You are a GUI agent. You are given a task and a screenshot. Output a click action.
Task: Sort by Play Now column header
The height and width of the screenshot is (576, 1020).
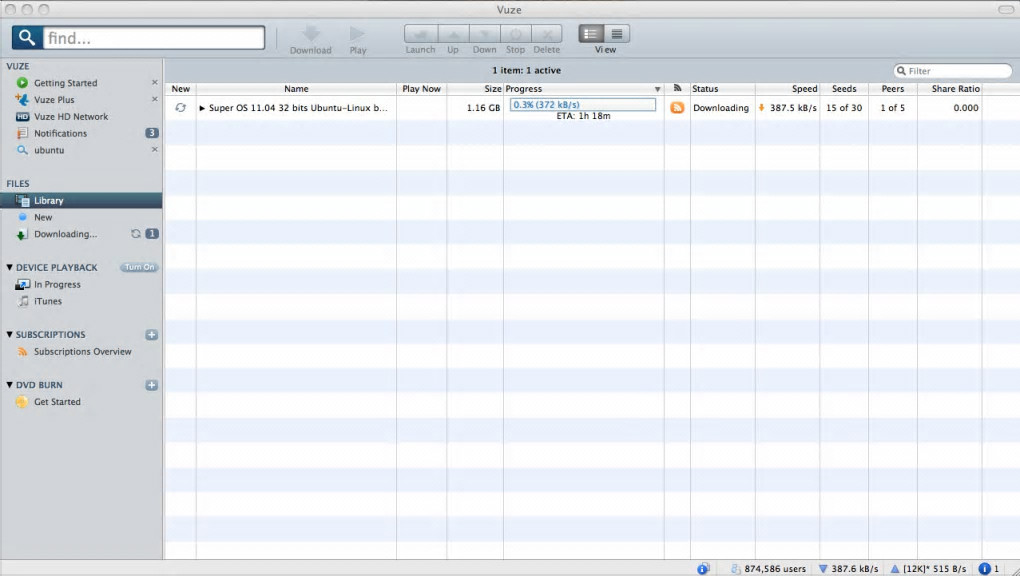(422, 89)
